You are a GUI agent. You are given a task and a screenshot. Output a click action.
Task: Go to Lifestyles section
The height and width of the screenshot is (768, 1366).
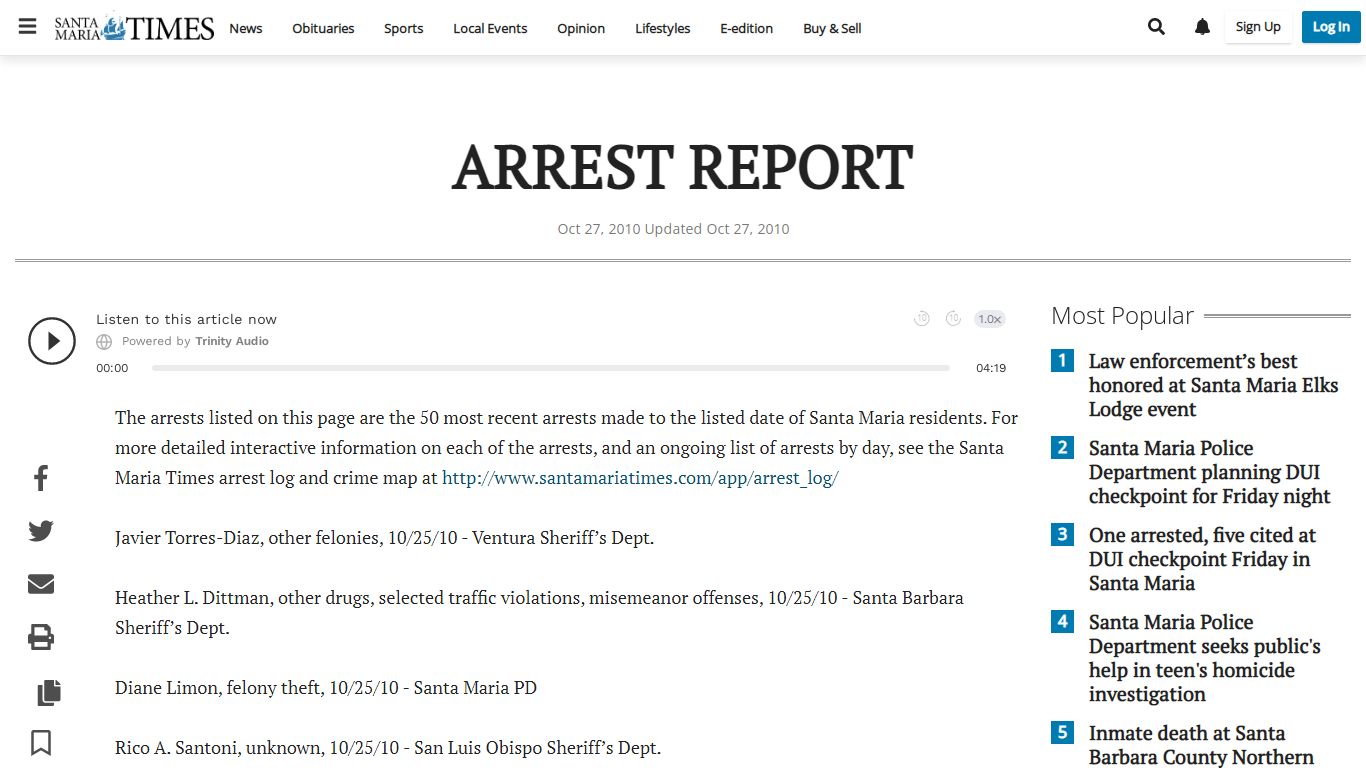(x=663, y=28)
